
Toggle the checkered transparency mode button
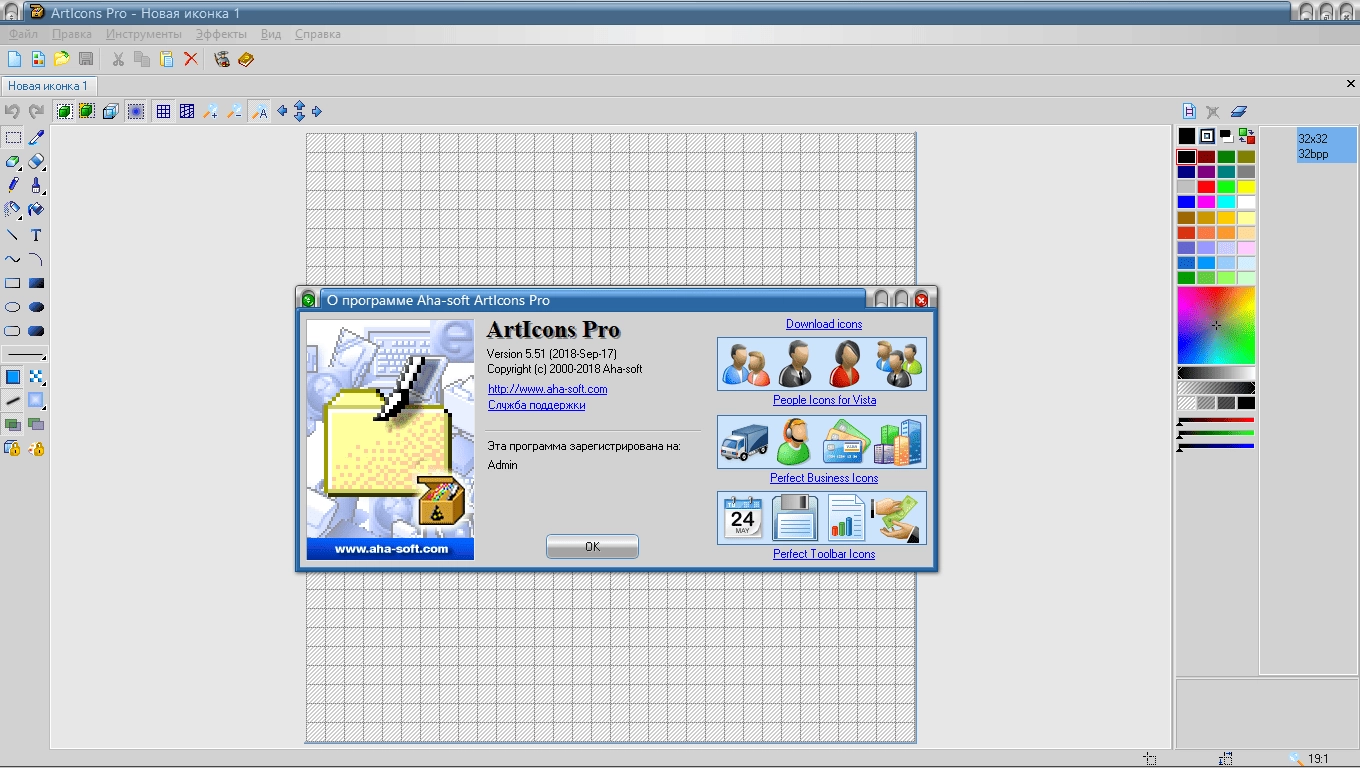tap(36, 377)
